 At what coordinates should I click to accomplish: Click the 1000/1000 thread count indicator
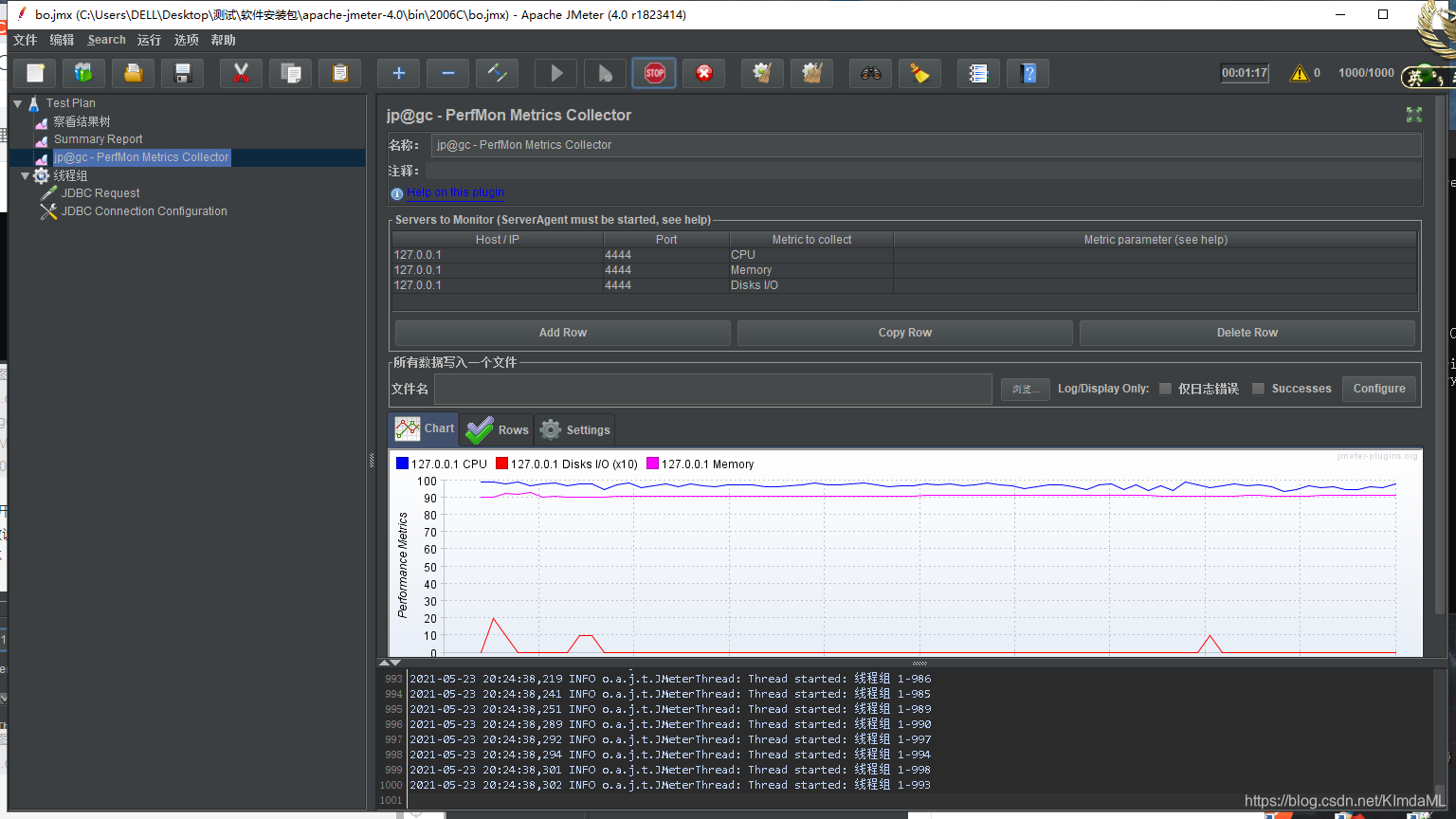click(1366, 73)
